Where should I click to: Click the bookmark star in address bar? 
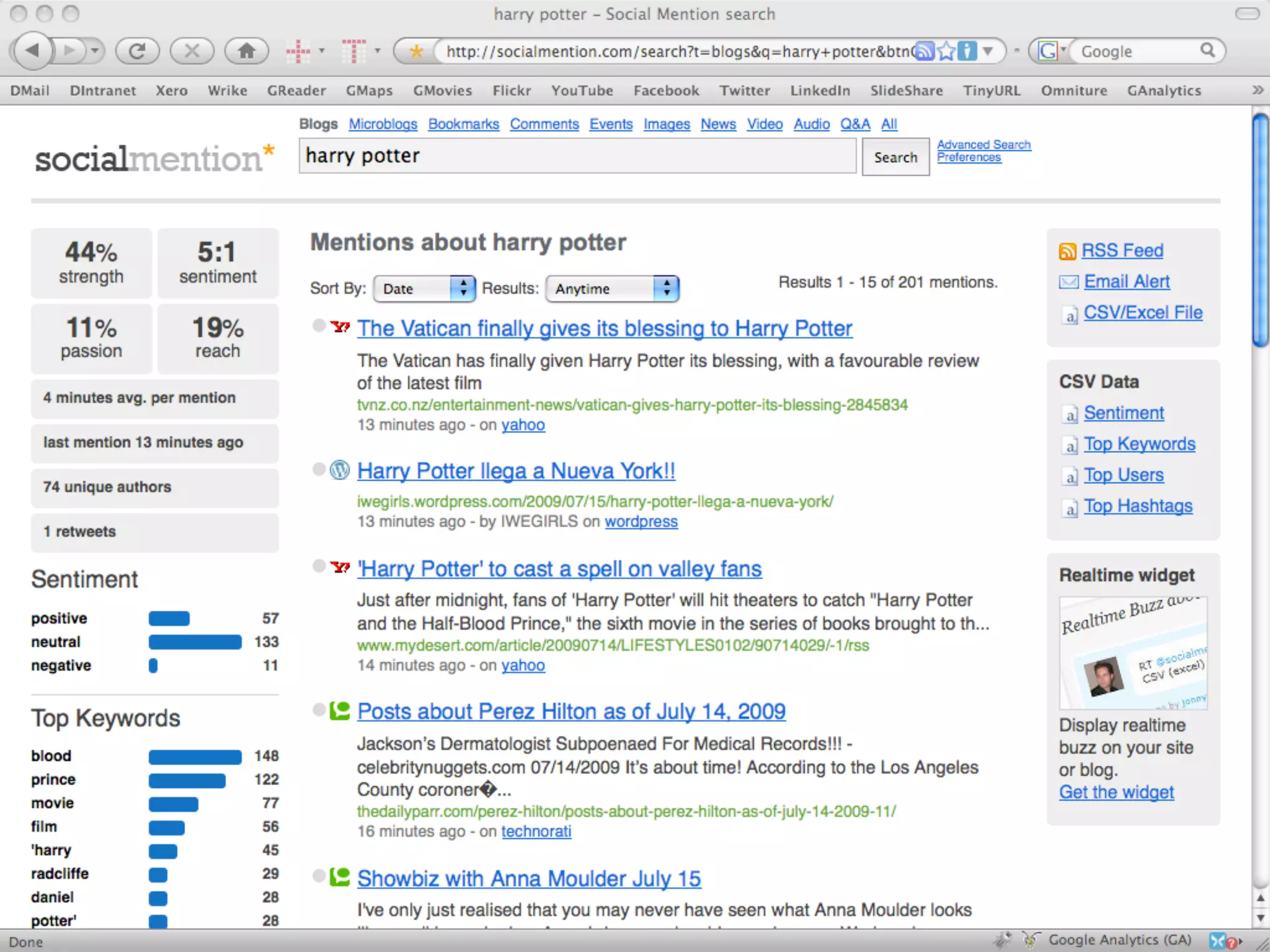946,51
